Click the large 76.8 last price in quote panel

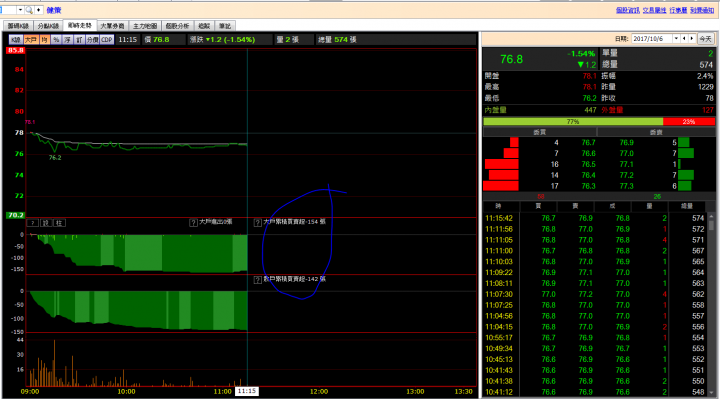pyautogui.click(x=512, y=59)
